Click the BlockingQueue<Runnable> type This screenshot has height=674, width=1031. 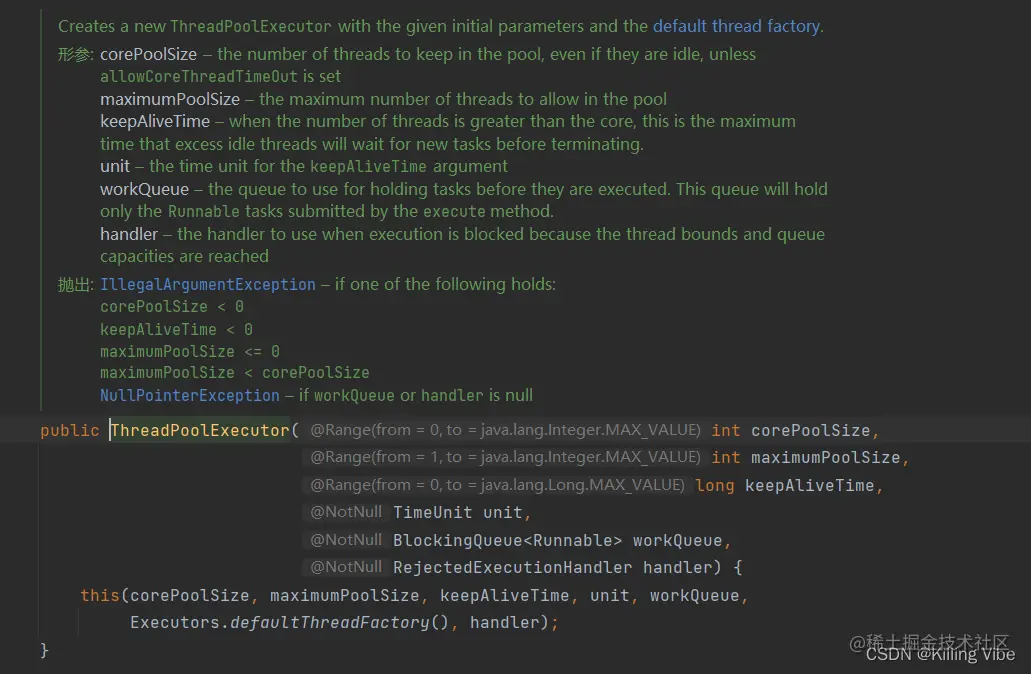tap(507, 540)
